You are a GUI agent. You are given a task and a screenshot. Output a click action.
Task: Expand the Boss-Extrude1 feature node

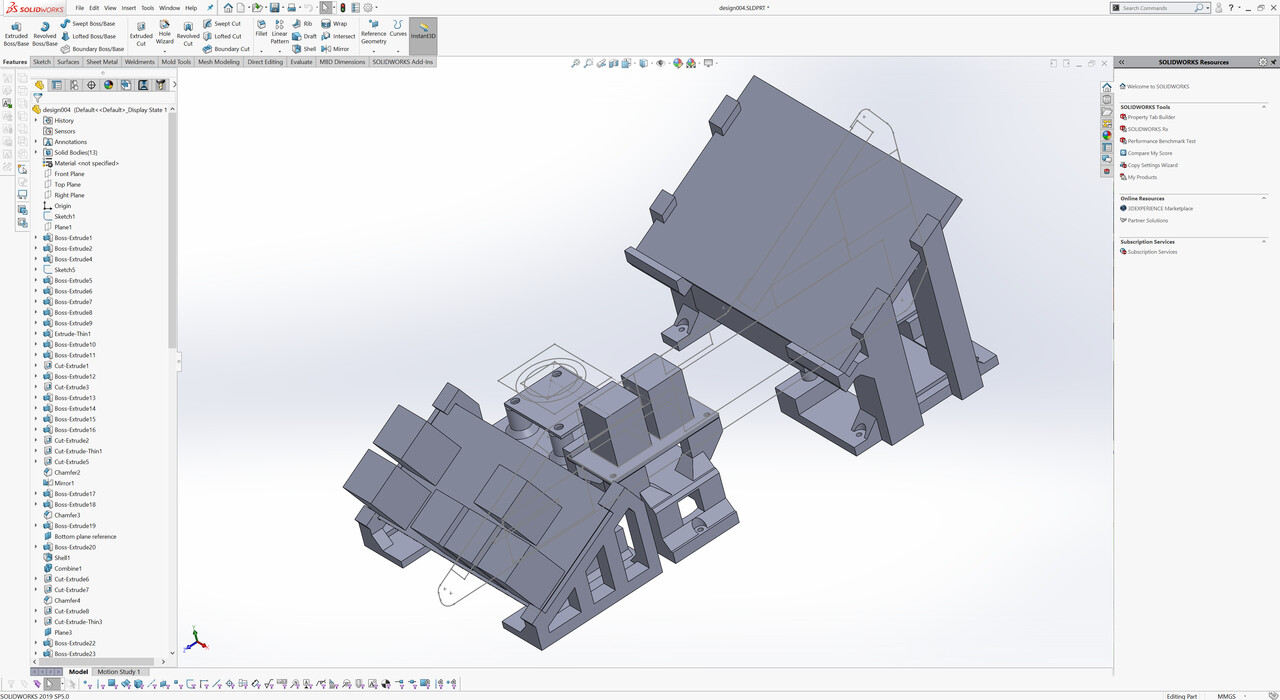(36, 238)
